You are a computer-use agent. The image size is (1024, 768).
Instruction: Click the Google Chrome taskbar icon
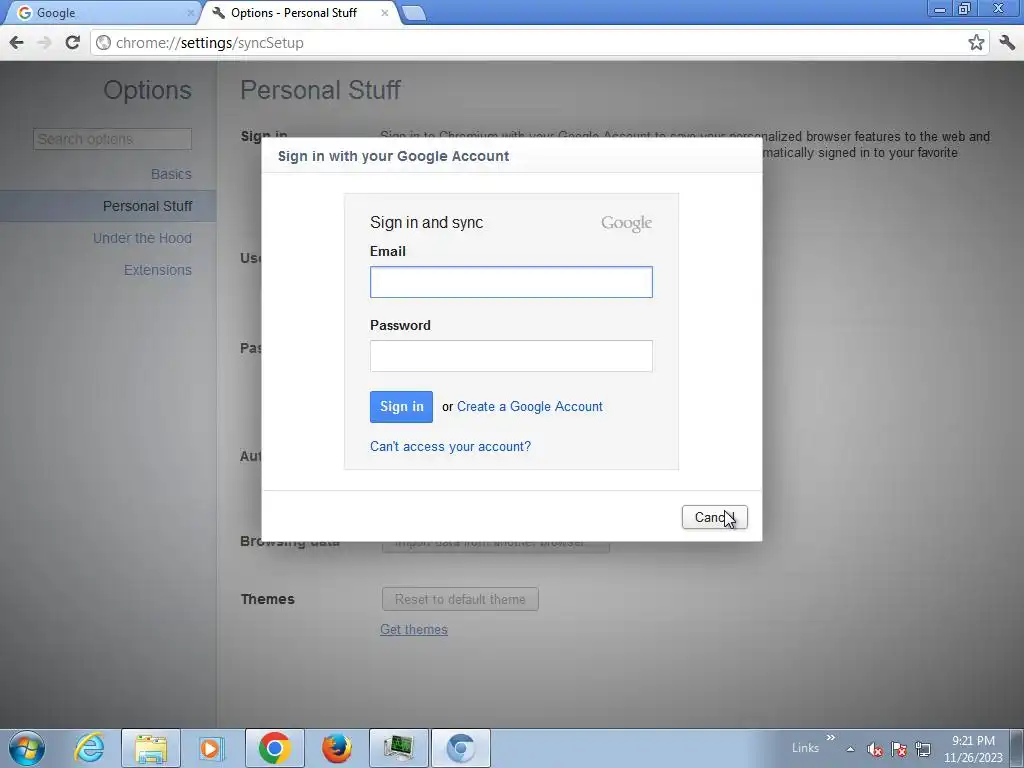coord(274,748)
